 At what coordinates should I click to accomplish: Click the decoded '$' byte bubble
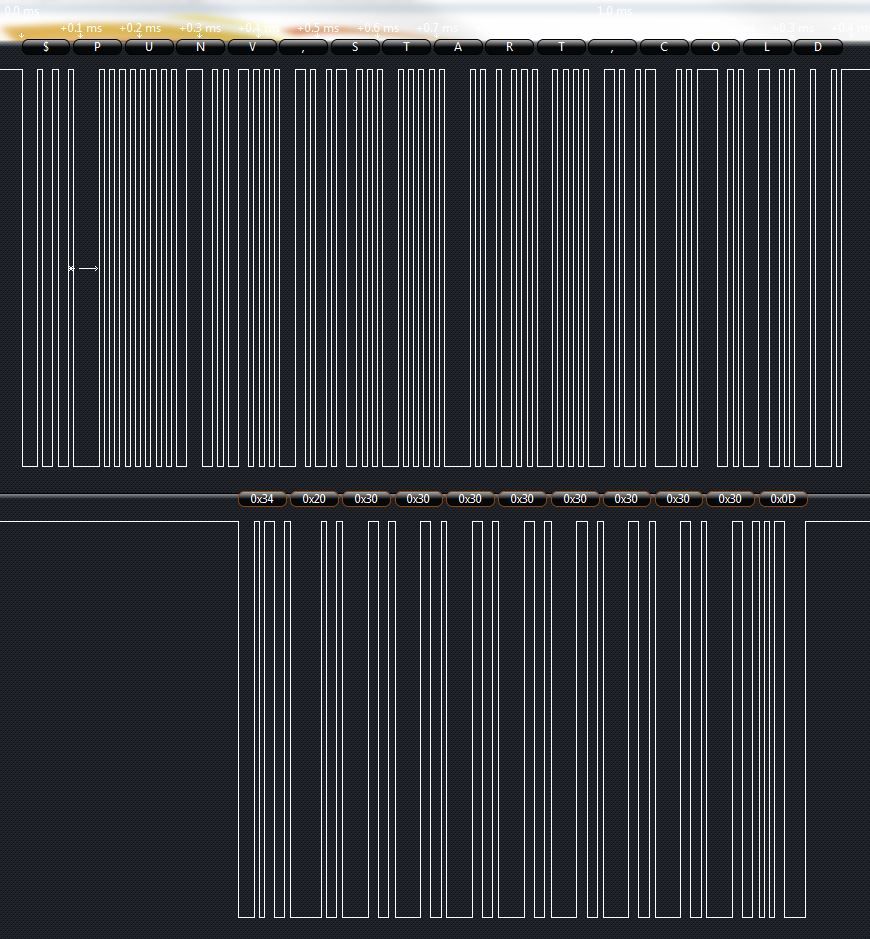(46, 47)
